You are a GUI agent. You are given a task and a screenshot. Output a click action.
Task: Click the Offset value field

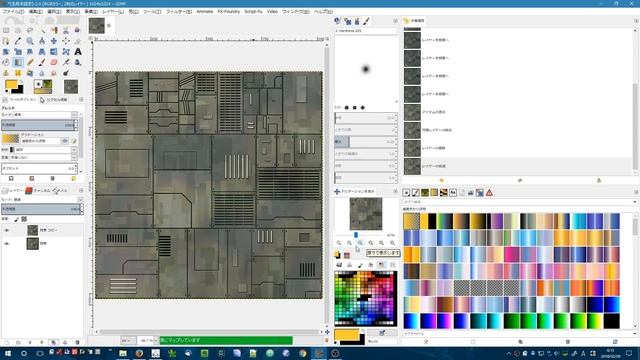tap(39, 168)
